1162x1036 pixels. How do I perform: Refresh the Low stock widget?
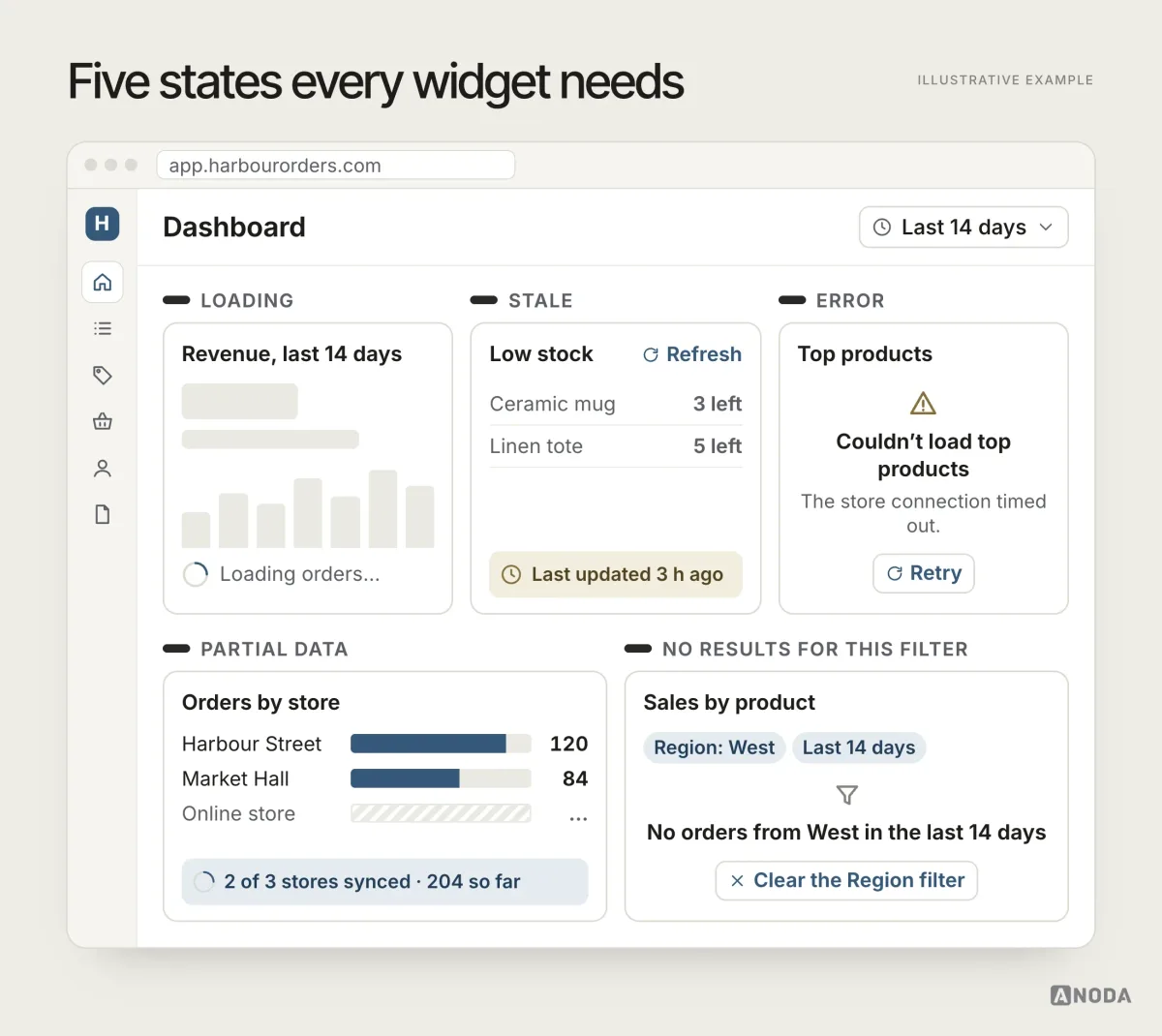[x=692, y=354]
